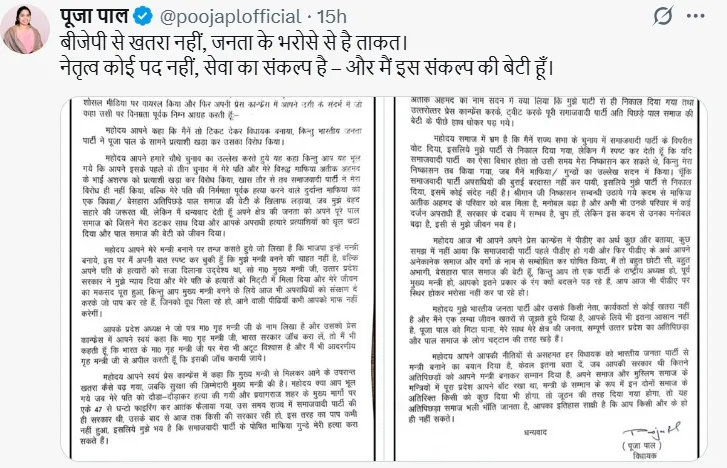Click paragraph starting महोदय आपने मेरे मन्त्री बनाने
The height and width of the screenshot is (468, 727).
[220, 280]
